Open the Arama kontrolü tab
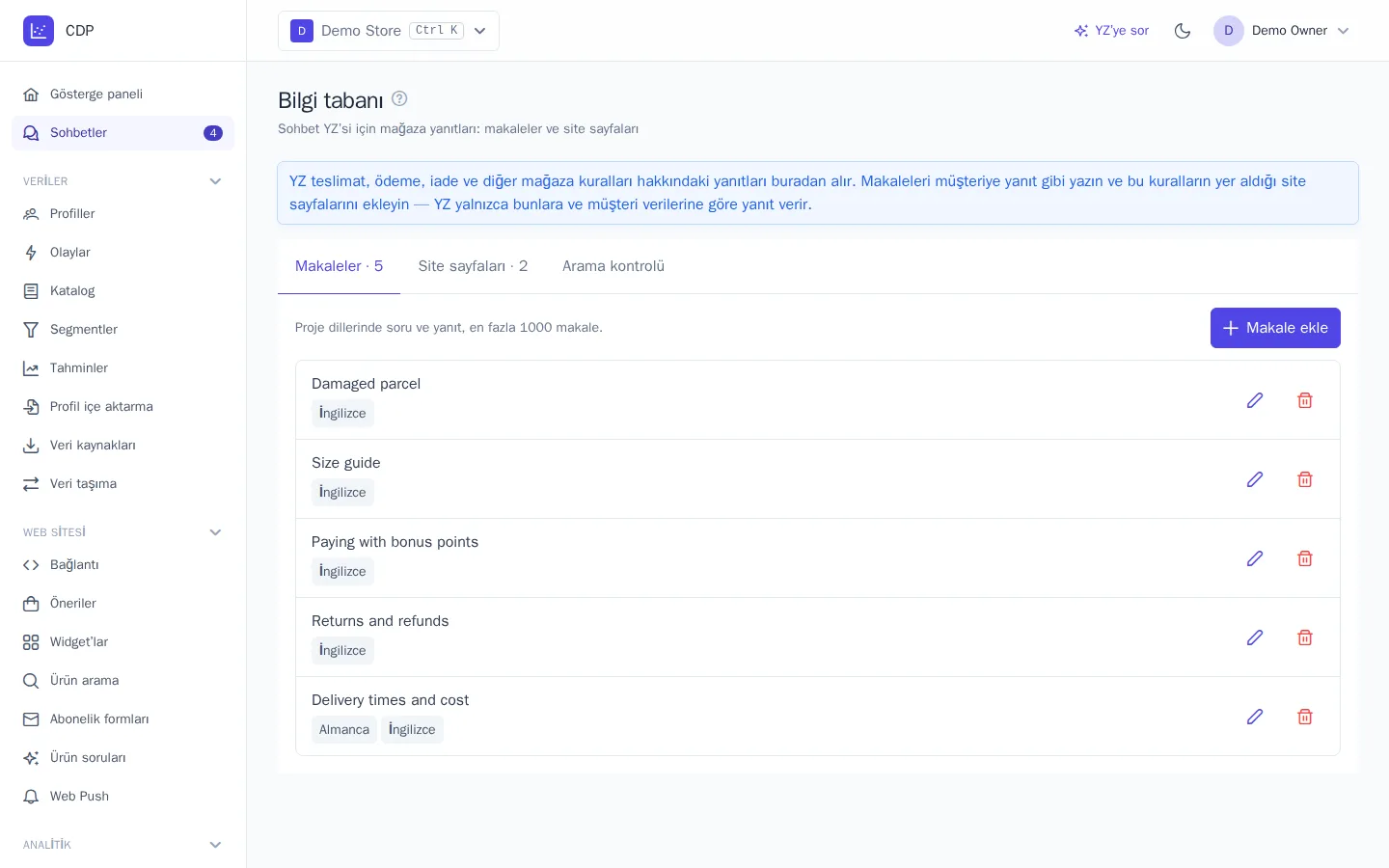Viewport: 1389px width, 868px height. point(613,266)
